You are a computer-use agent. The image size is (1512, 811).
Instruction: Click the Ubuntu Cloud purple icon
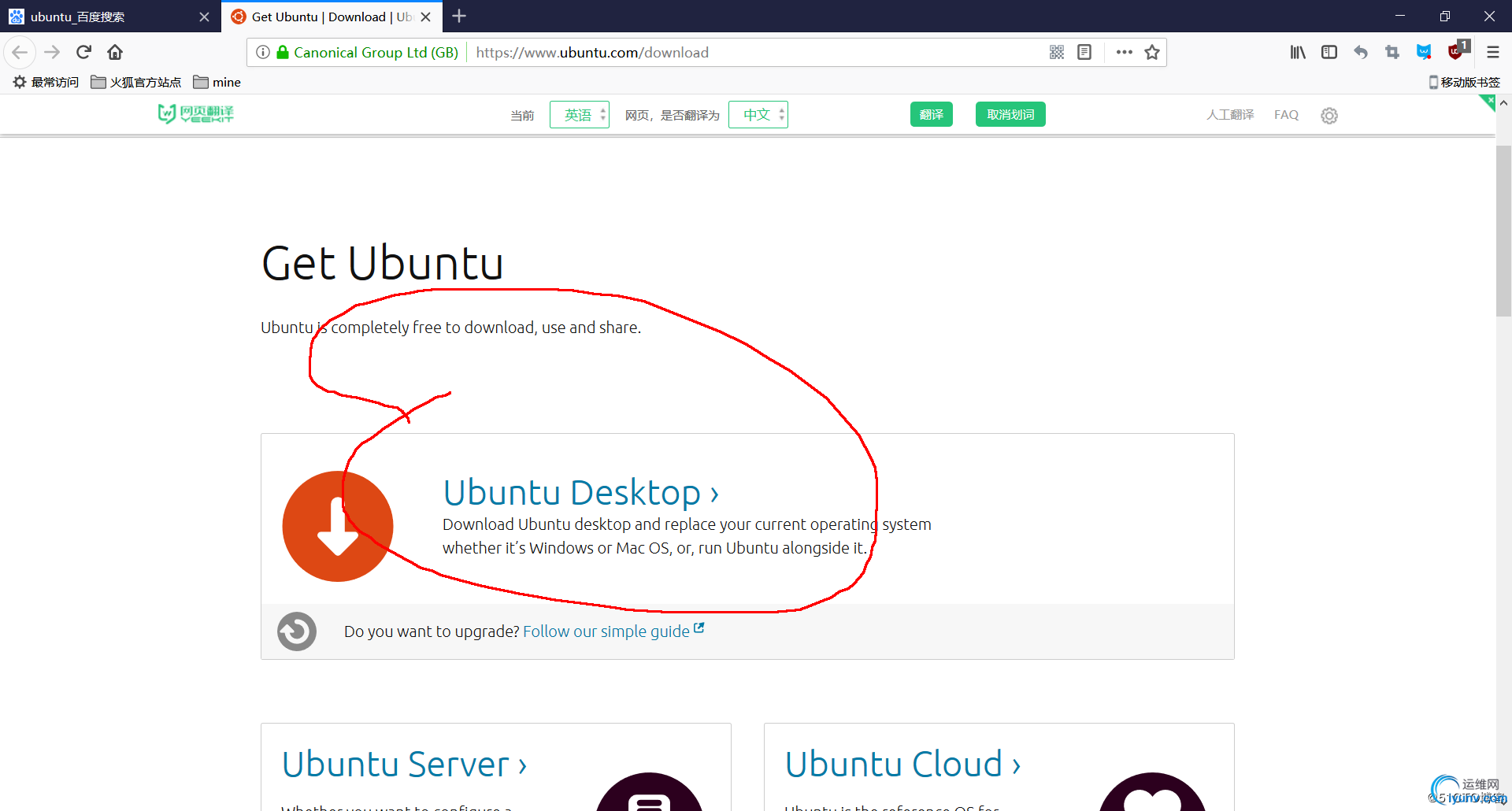coord(1152,792)
